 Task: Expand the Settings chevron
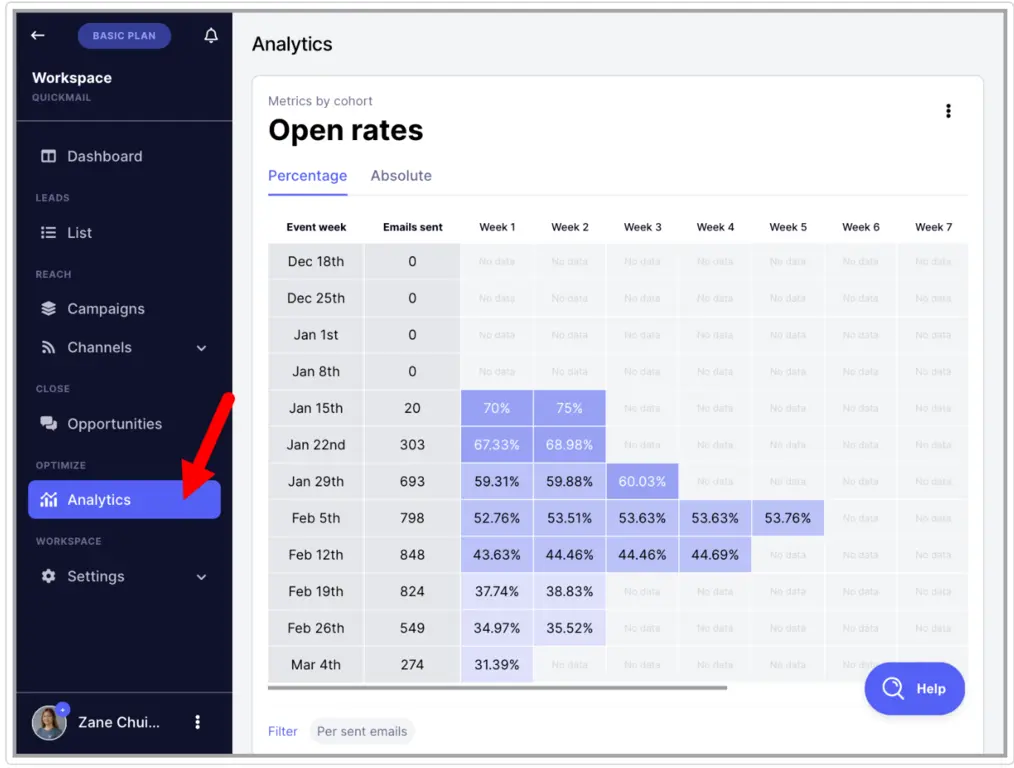click(x=202, y=577)
